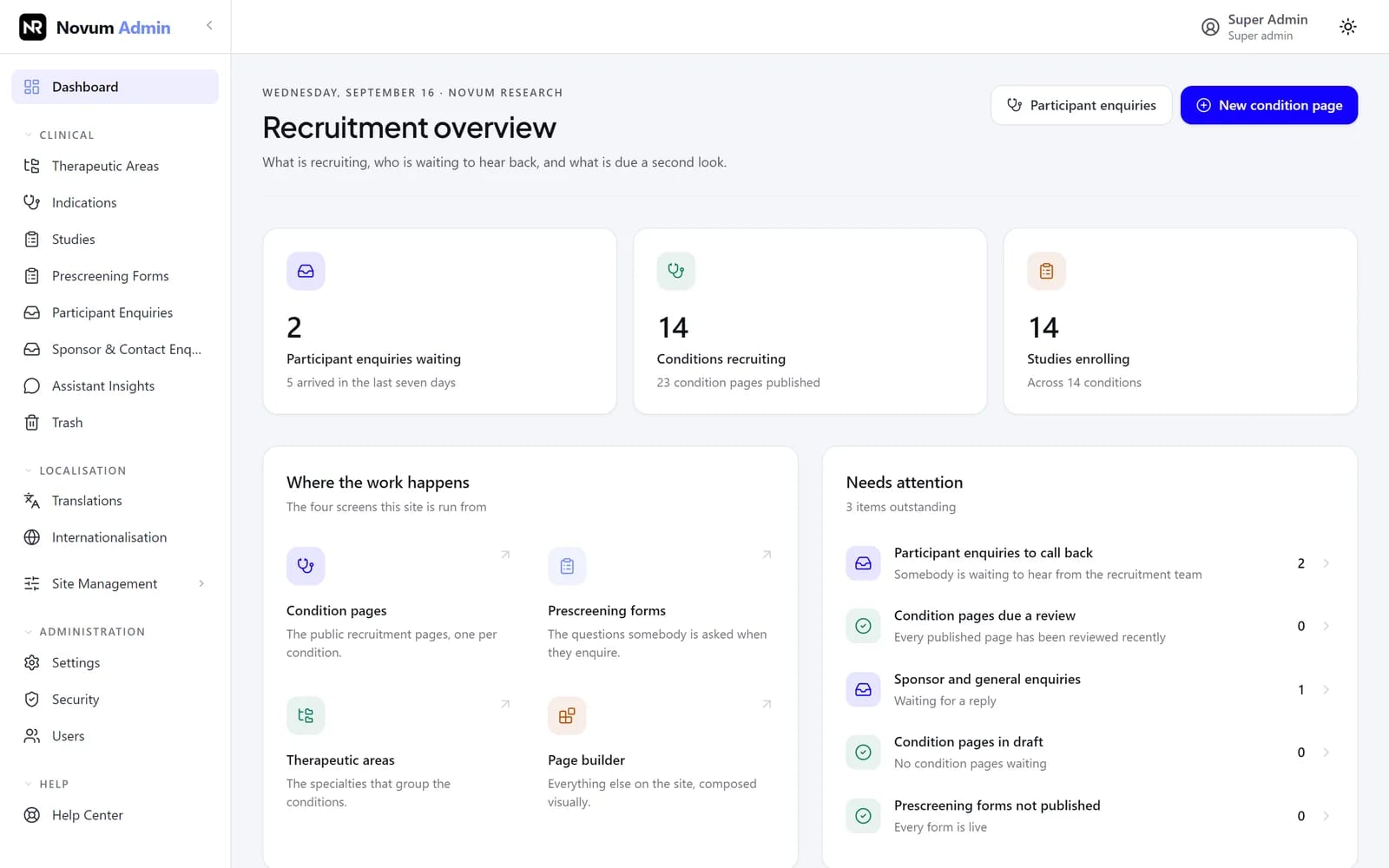1389x868 pixels.
Task: Click the inbox icon on enquiries waiting card
Action: pos(306,271)
